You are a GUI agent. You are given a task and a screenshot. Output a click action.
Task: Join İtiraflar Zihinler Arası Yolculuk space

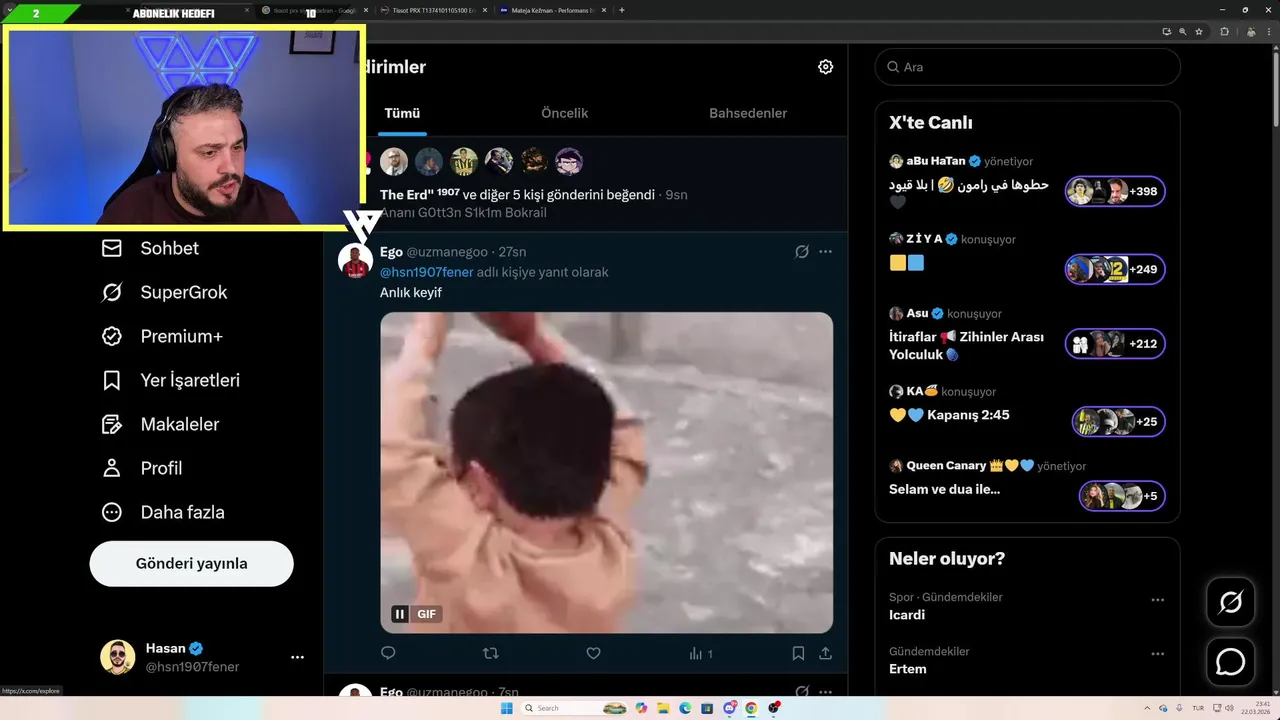[x=1114, y=344]
